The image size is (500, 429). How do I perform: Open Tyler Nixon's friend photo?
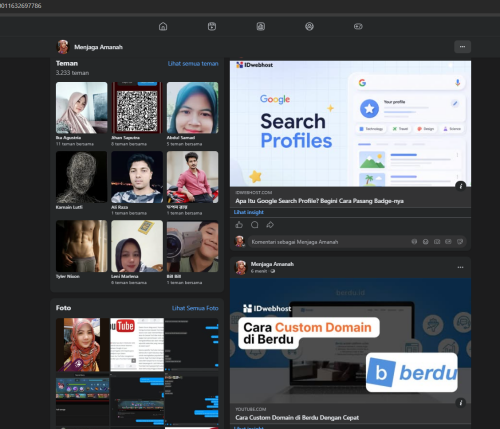82,246
